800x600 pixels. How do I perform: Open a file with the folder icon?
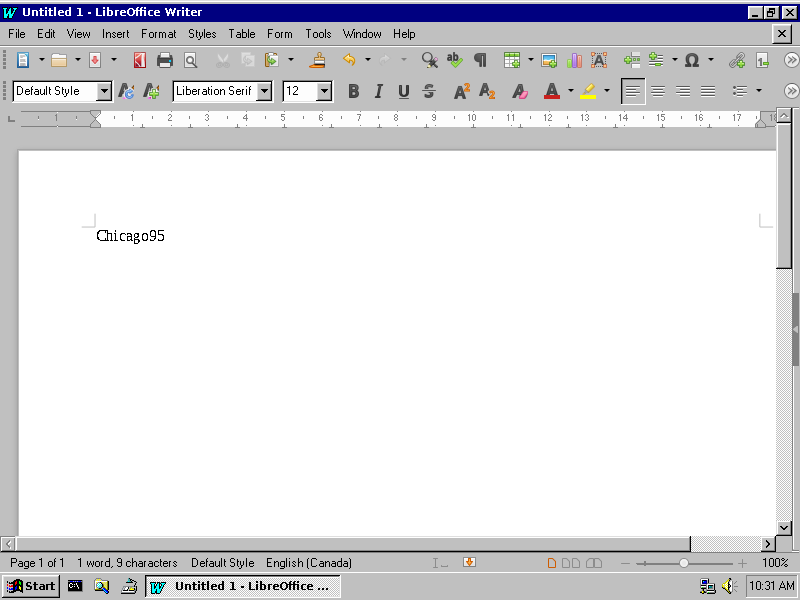pyautogui.click(x=59, y=60)
